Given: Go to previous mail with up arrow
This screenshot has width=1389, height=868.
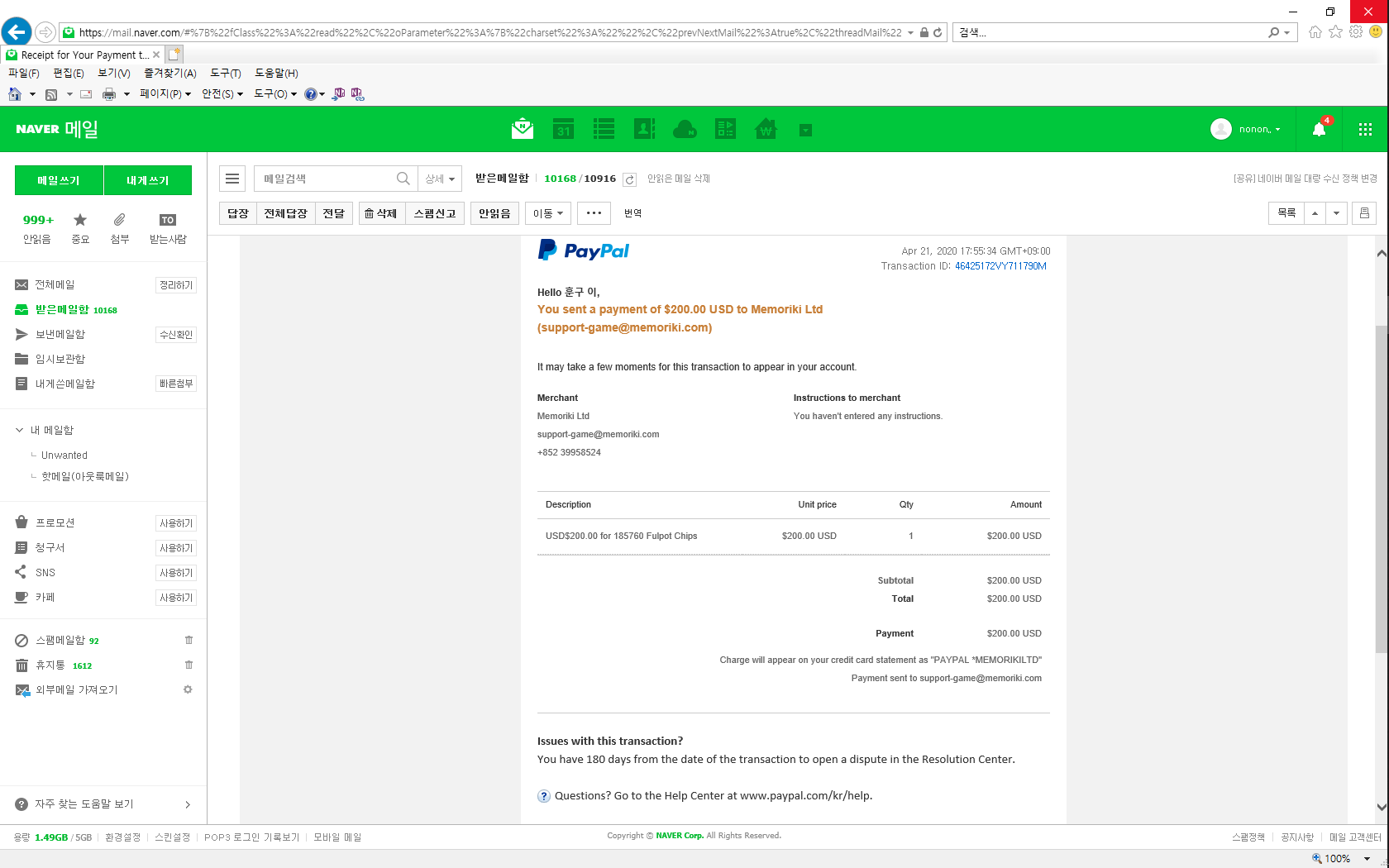Looking at the screenshot, I should click(1315, 213).
